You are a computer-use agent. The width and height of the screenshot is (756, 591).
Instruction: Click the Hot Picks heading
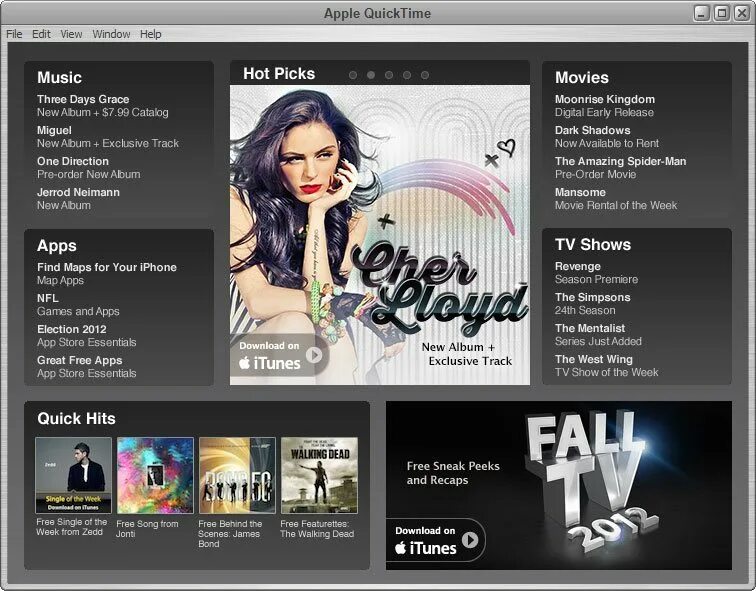tap(279, 74)
